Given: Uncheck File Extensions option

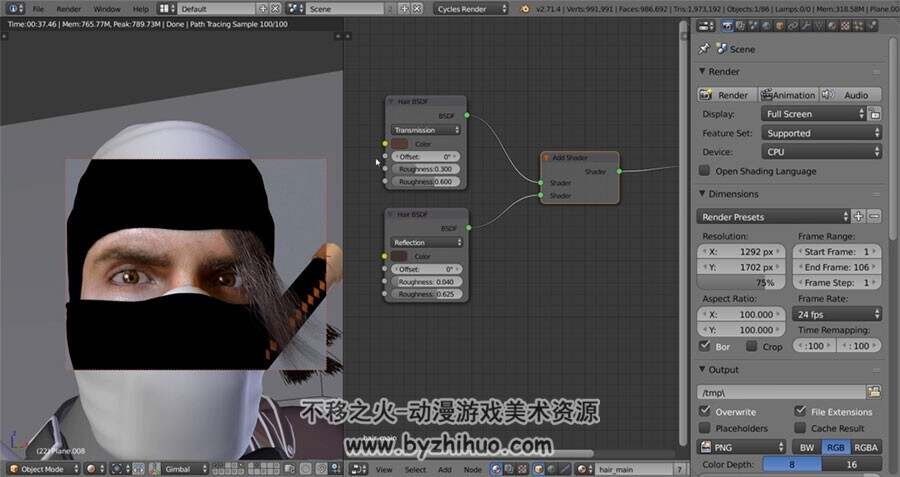Looking at the screenshot, I should (x=800, y=411).
